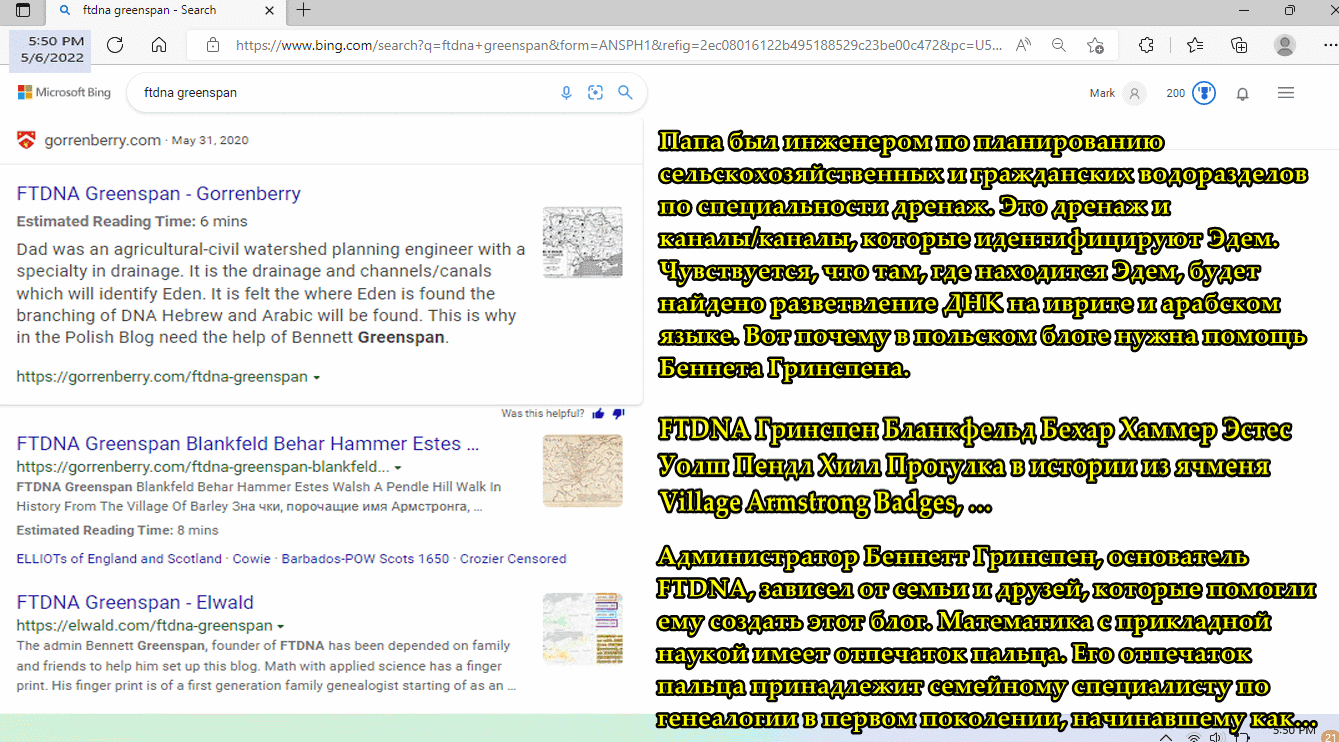Go to the Microsoft Bing home logo
The width and height of the screenshot is (1339, 742).
(64, 92)
